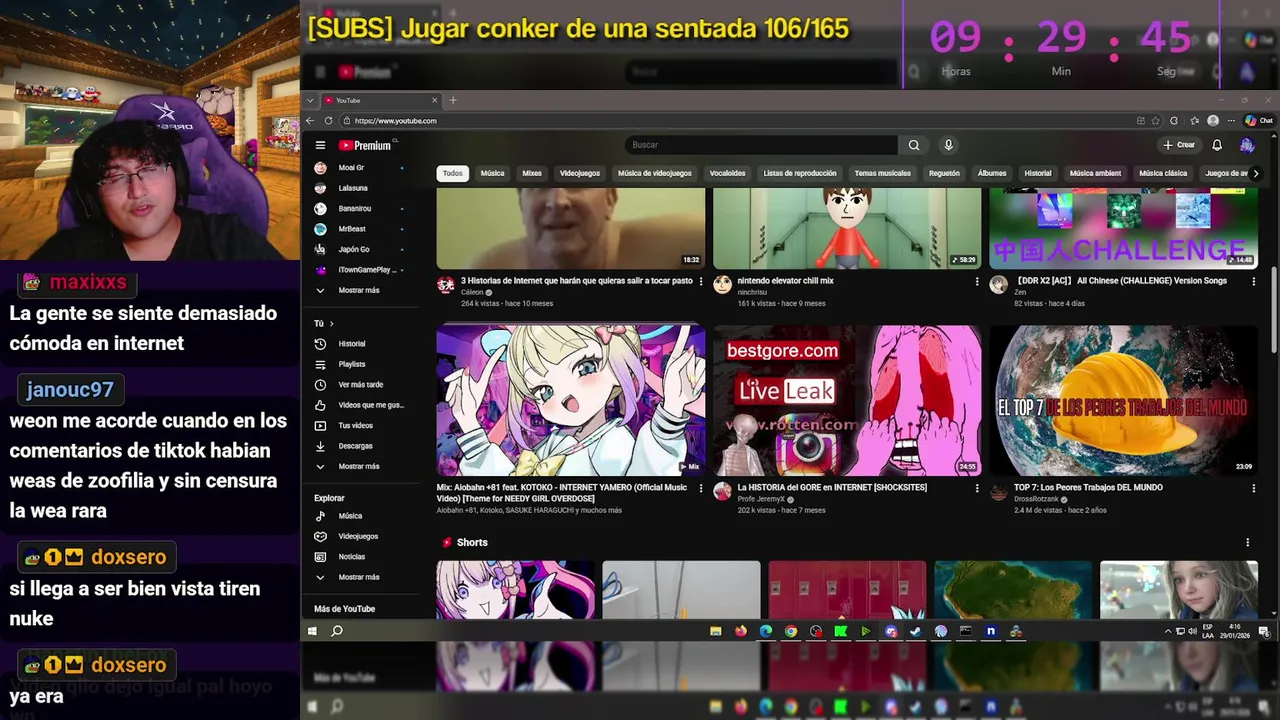Add page to favorites star icon
The height and width of the screenshot is (720, 1280).
(1156, 120)
